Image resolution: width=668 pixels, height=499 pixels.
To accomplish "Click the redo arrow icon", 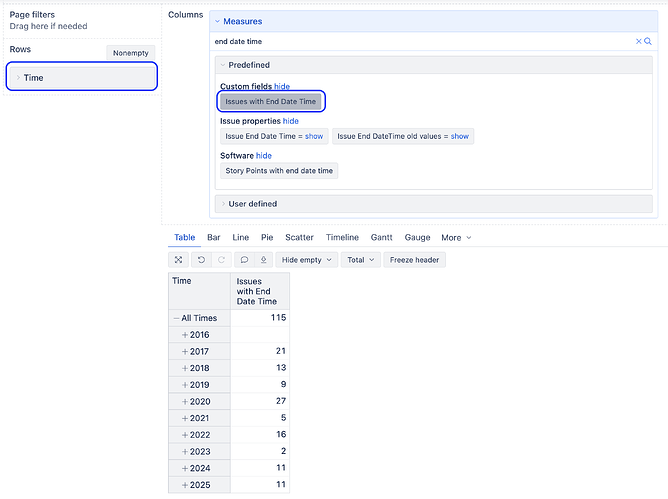I will pyautogui.click(x=221, y=259).
